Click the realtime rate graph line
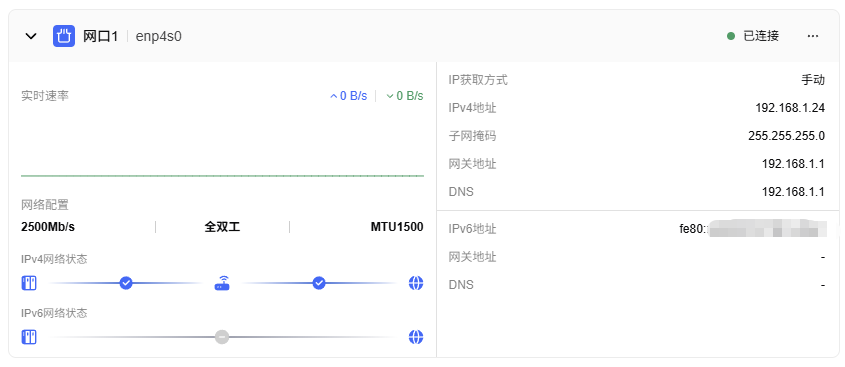845x367 pixels. coord(222,176)
